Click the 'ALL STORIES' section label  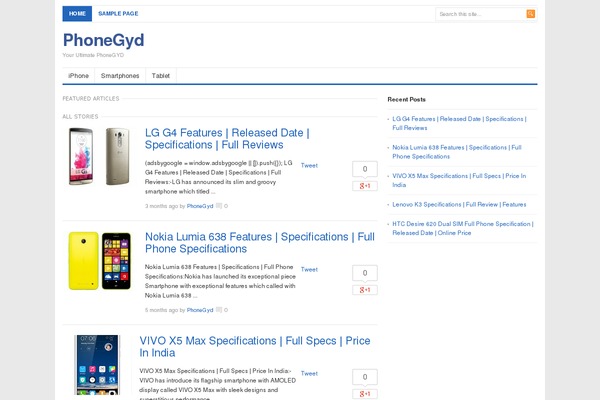[80, 117]
